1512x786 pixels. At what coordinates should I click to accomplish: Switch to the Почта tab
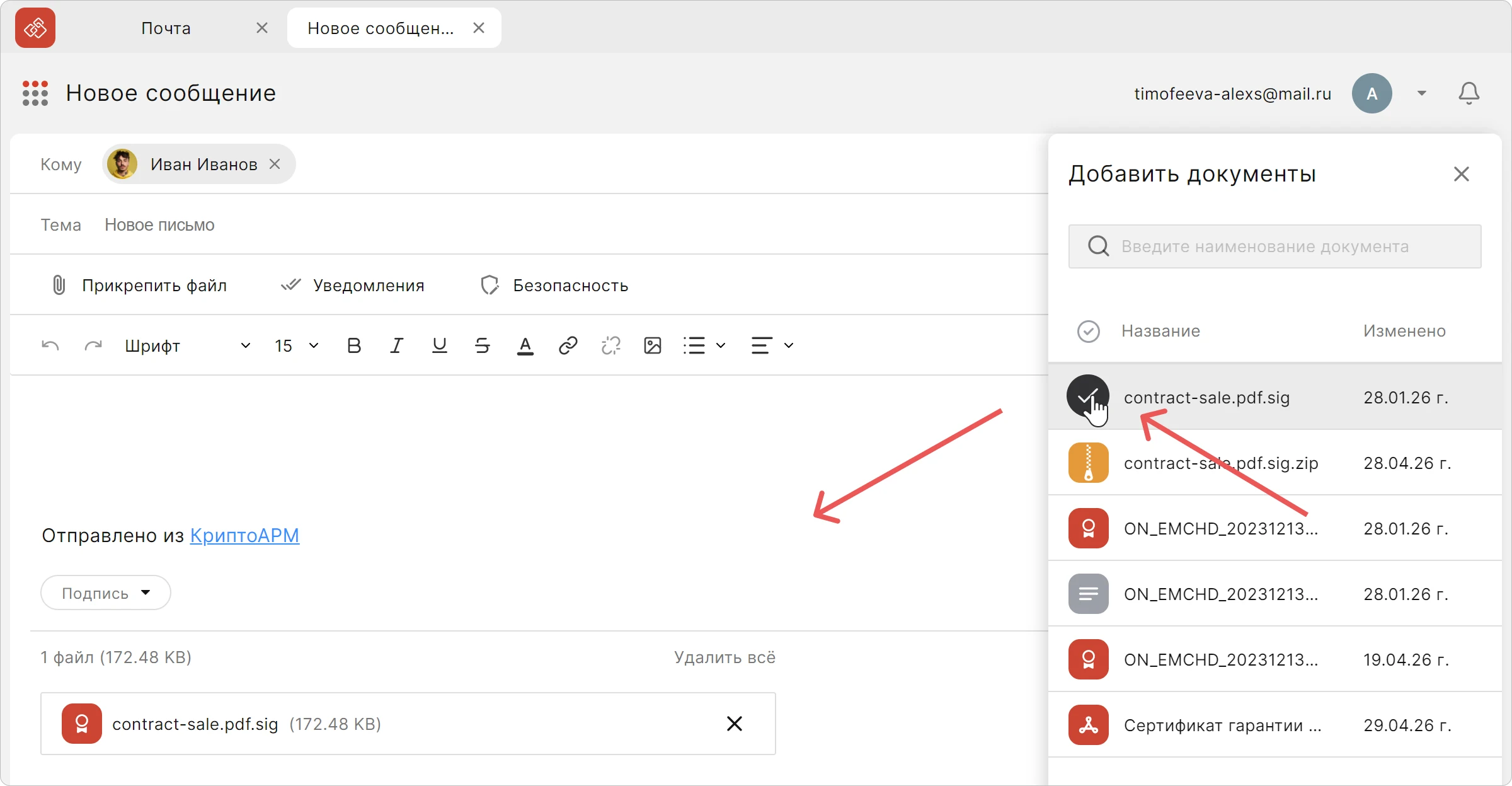[x=166, y=28]
